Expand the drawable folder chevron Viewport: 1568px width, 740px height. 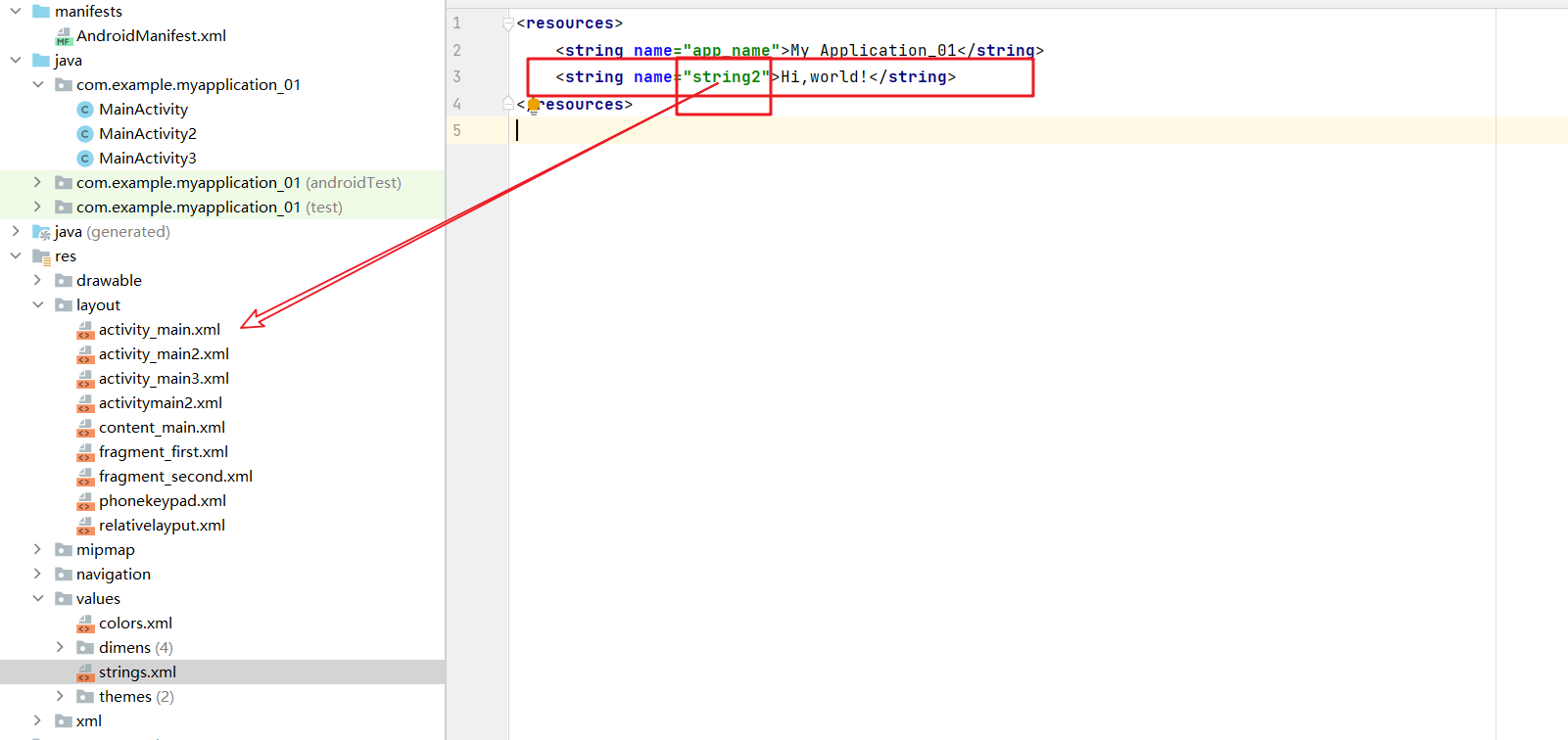click(x=38, y=280)
